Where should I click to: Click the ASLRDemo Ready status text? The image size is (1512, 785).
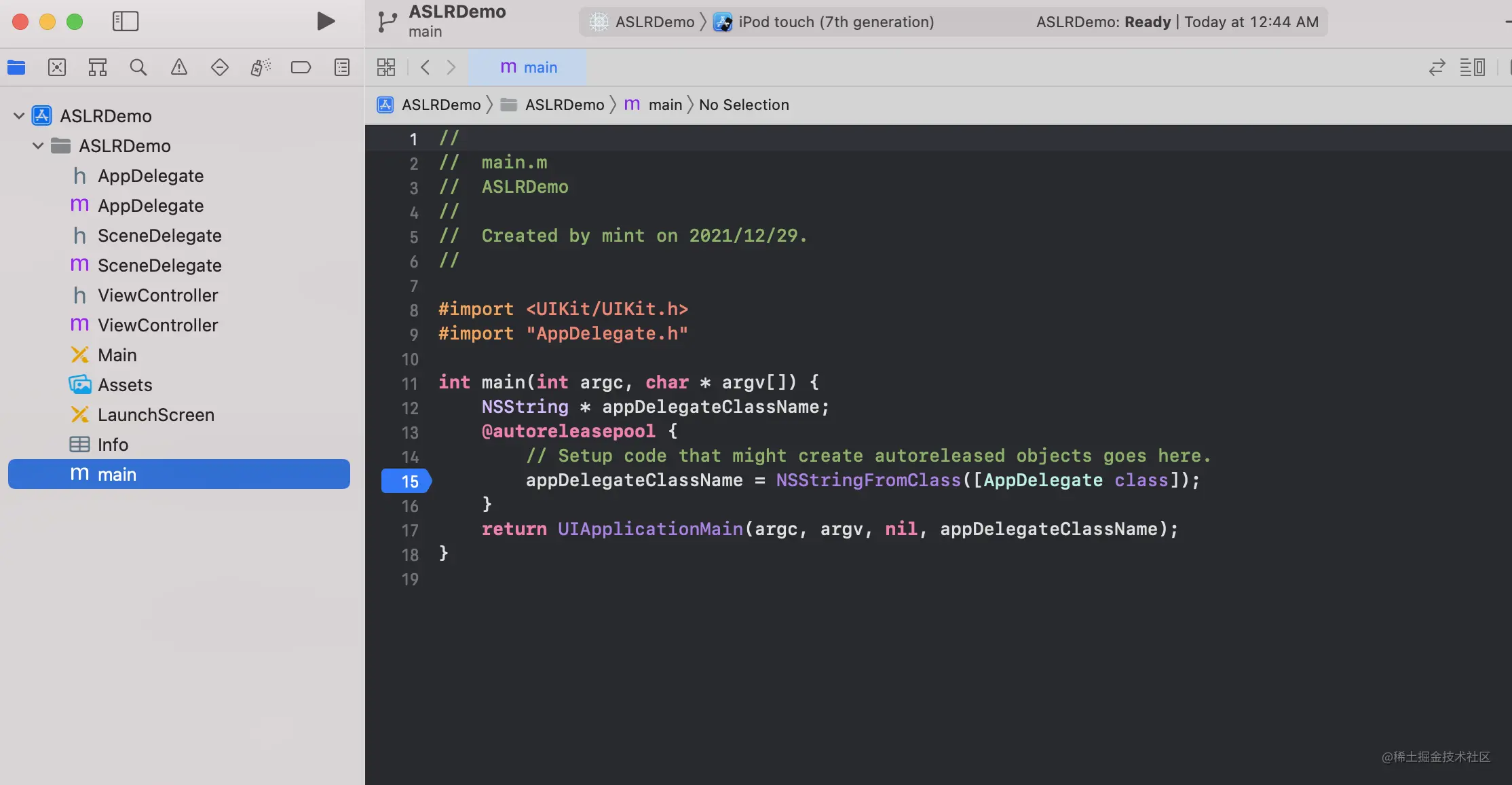(1177, 22)
